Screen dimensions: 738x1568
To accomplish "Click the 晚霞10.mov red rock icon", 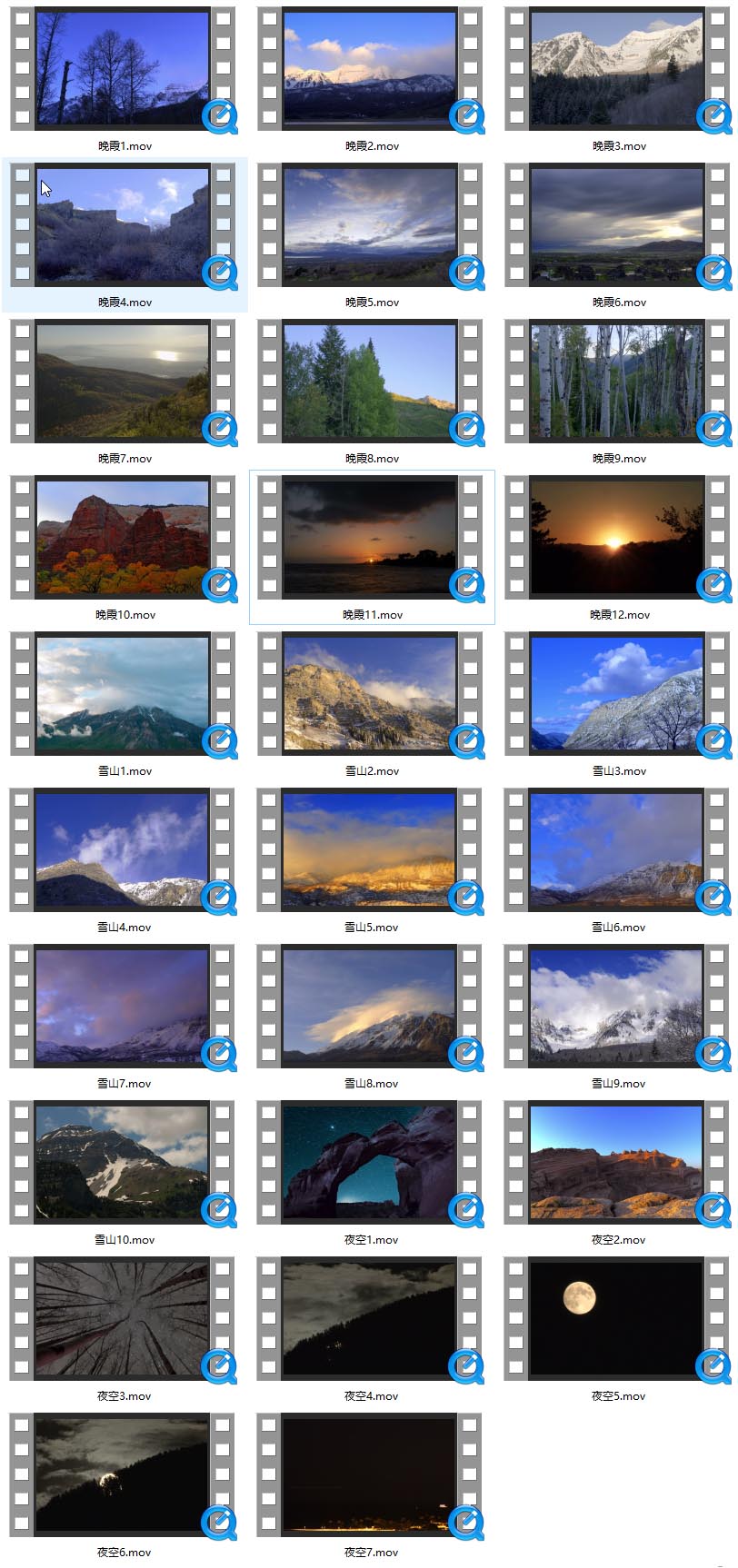I will pyautogui.click(x=123, y=538).
